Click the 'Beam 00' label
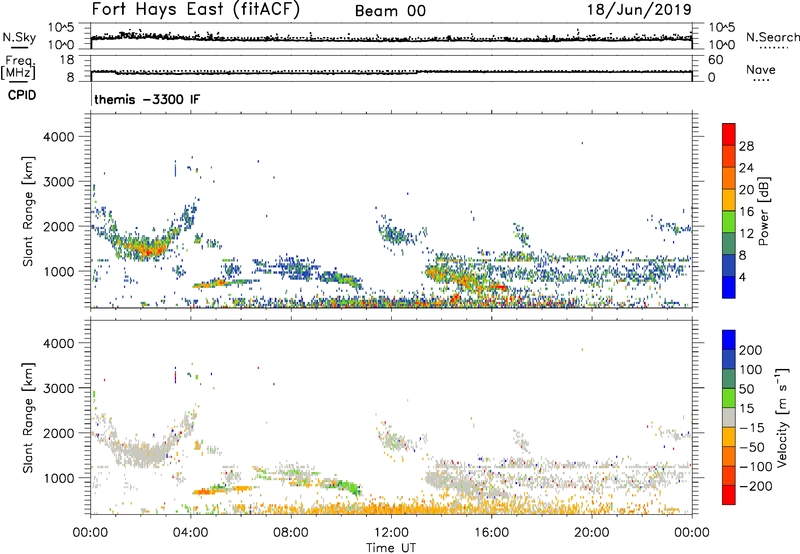The width and height of the screenshot is (800, 554). point(390,11)
